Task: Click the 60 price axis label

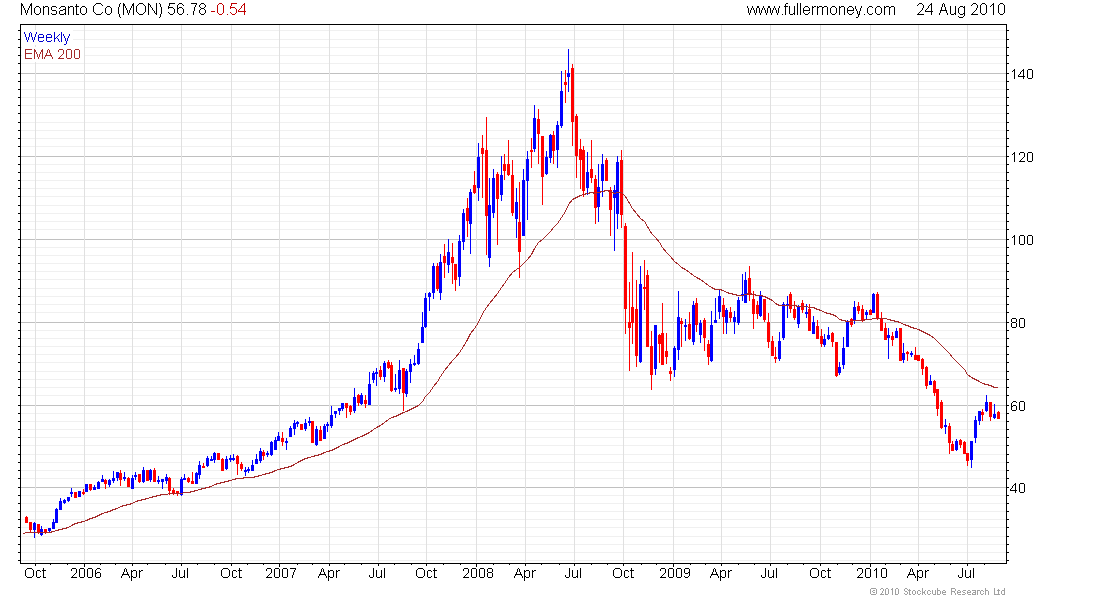Action: [x=1017, y=406]
